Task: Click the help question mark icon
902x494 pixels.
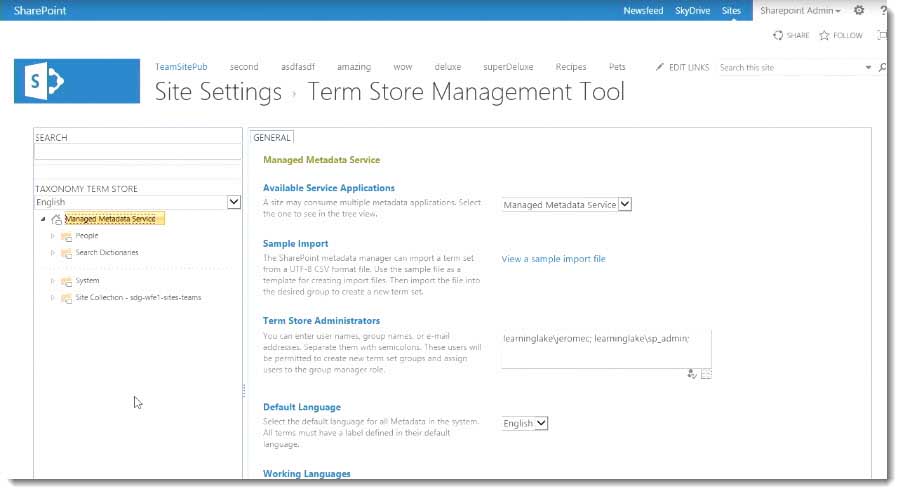Action: click(x=883, y=10)
